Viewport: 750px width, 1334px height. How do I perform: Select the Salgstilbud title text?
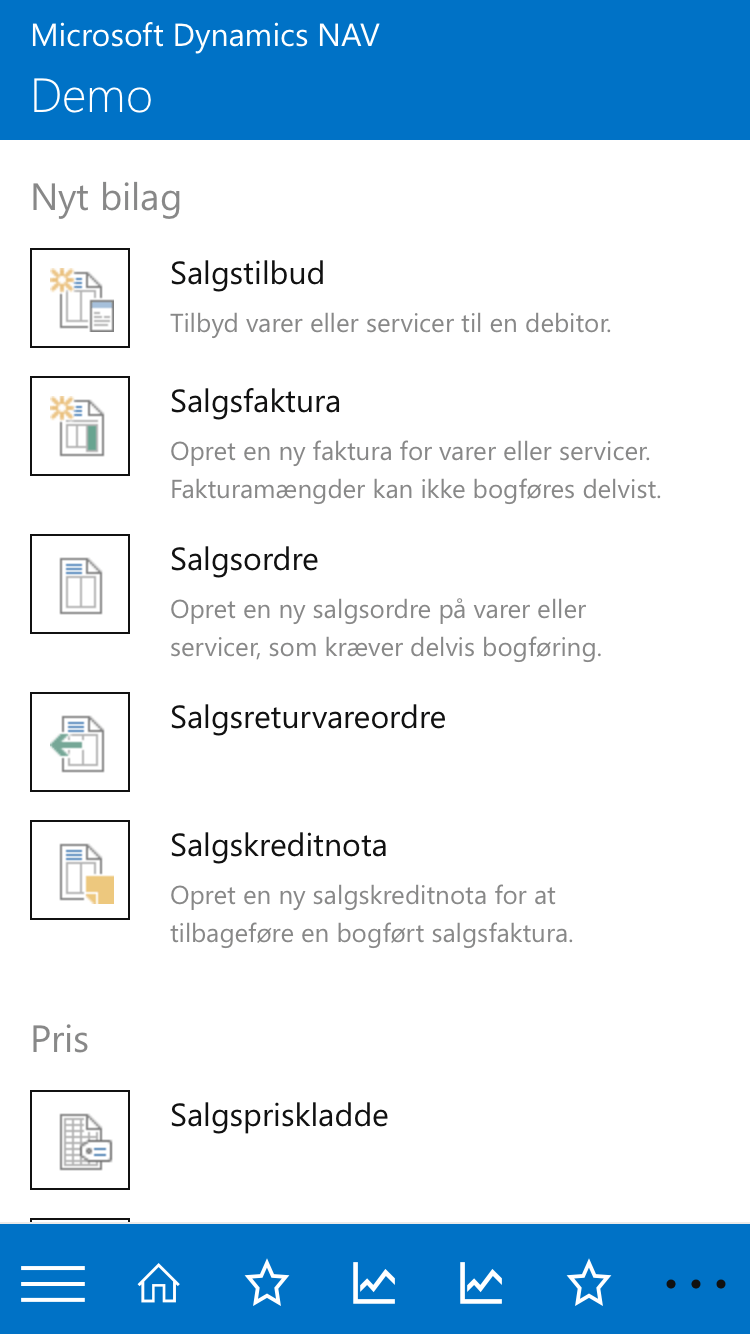pyautogui.click(x=247, y=274)
